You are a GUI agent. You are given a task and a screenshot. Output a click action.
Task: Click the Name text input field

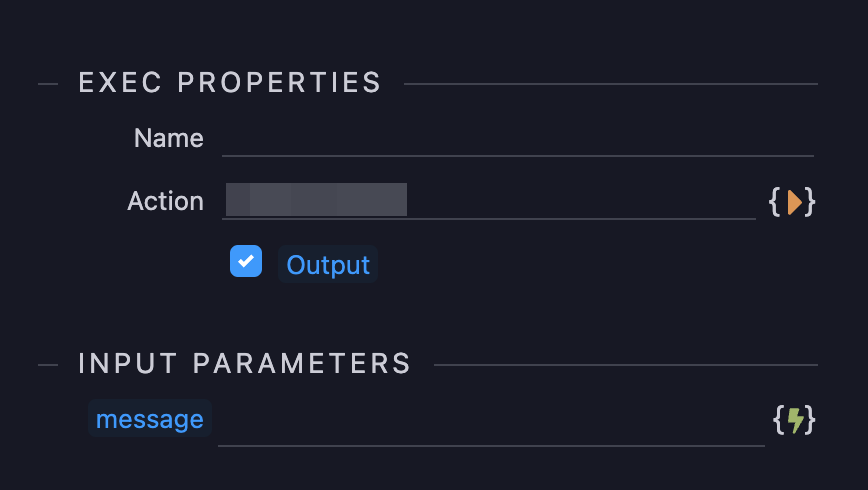click(x=517, y=139)
